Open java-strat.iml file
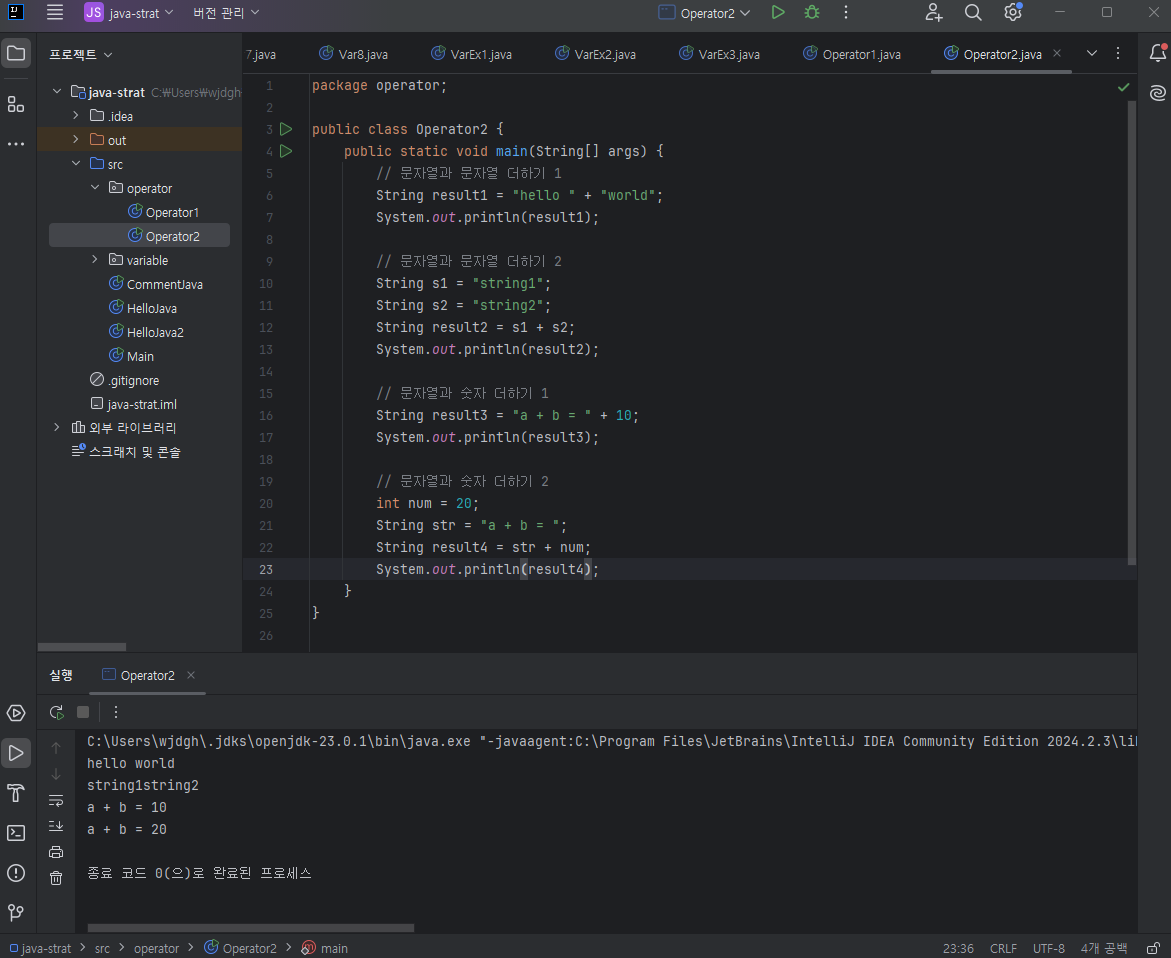 tap(134, 404)
